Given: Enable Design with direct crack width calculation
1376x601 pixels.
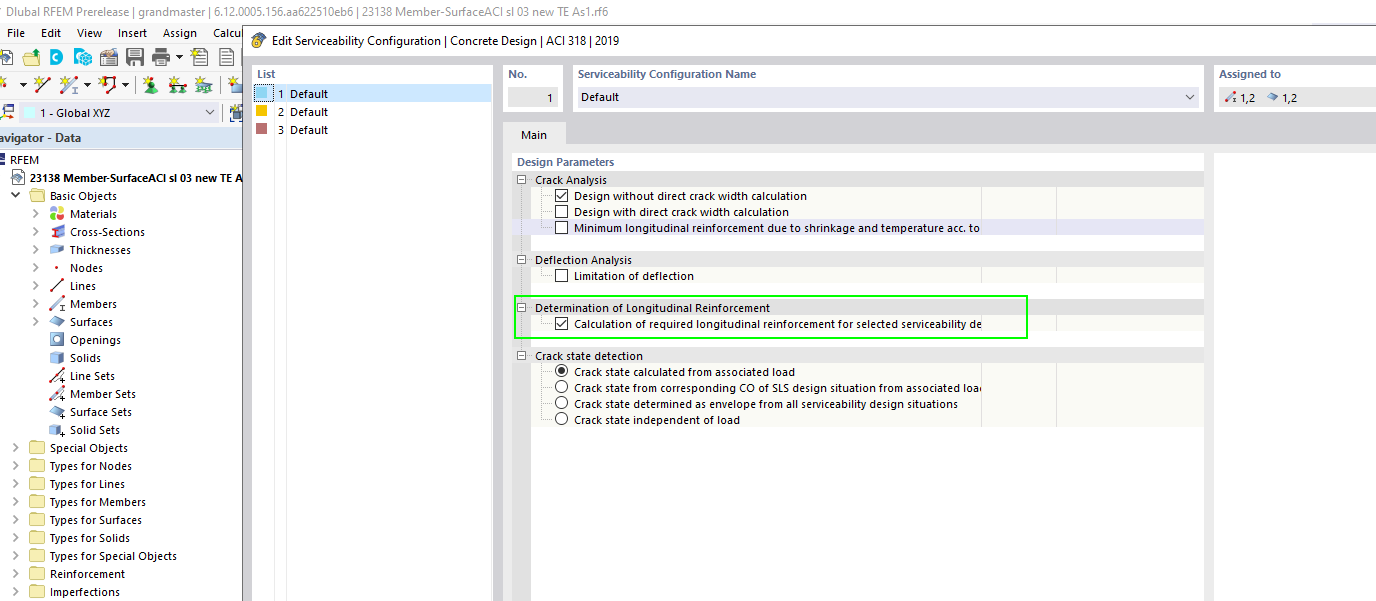Looking at the screenshot, I should (561, 212).
